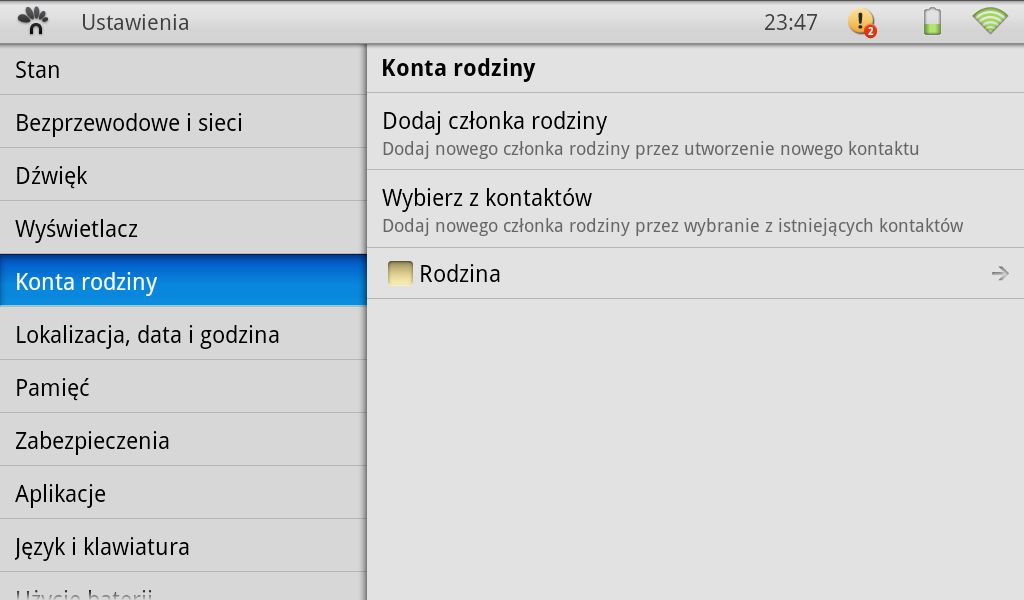This screenshot has height=600, width=1024.
Task: Tap Dodaj członka rodziny
Action: click(x=695, y=133)
